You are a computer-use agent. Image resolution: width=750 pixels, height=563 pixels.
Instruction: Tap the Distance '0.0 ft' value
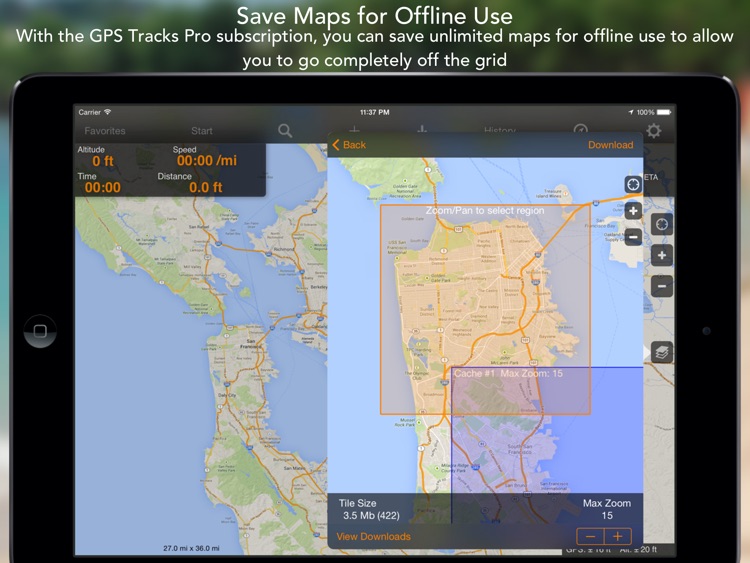coord(206,188)
